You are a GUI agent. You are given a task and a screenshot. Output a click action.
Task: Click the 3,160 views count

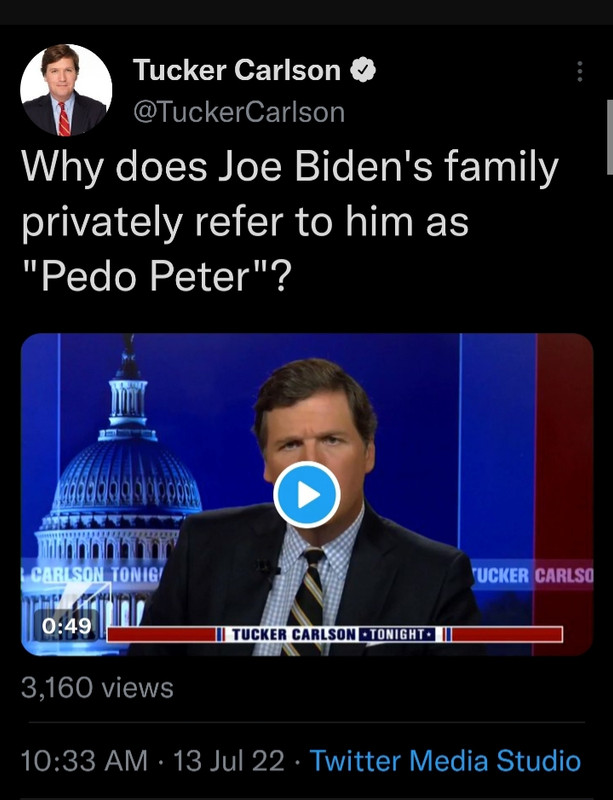tap(97, 688)
